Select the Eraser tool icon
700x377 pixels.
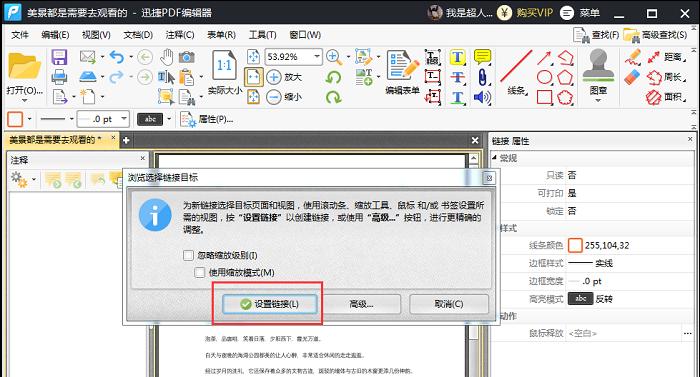[632, 77]
